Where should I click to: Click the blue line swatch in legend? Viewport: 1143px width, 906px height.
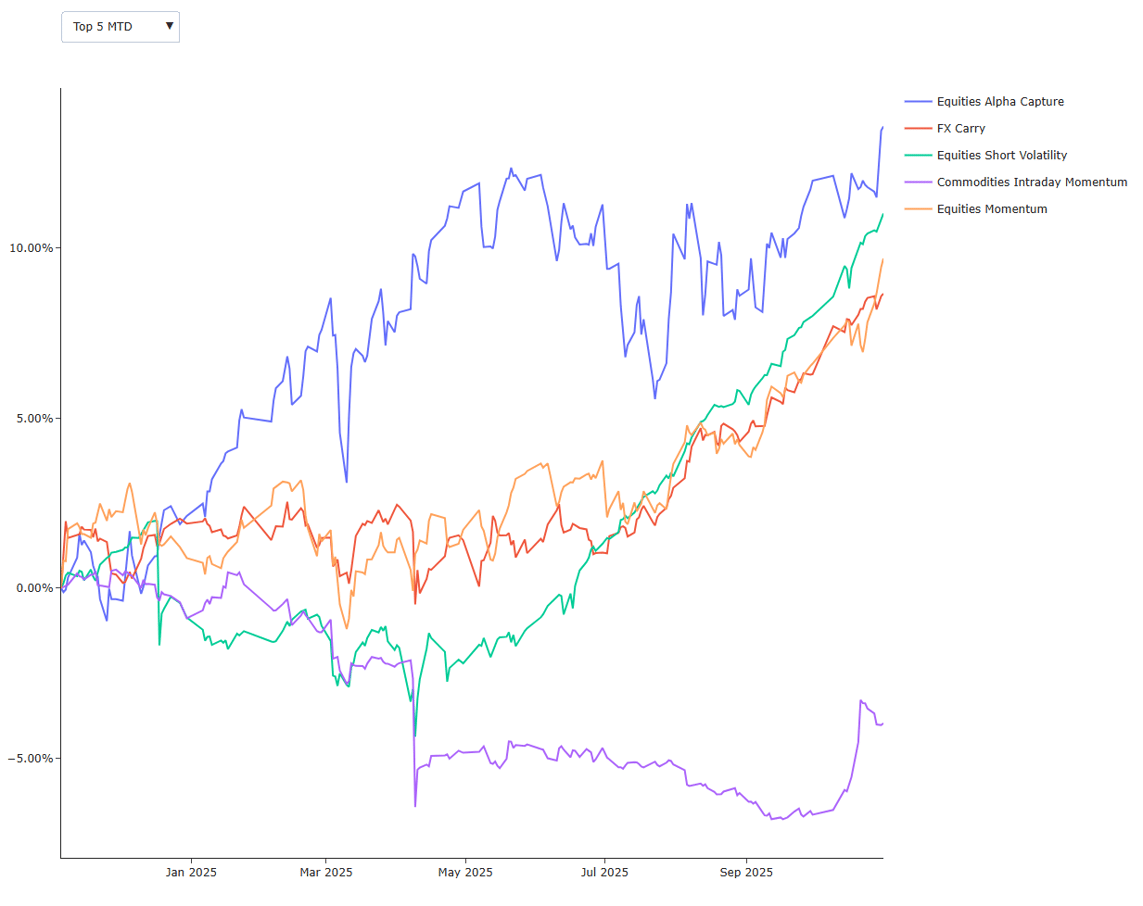[918, 101]
